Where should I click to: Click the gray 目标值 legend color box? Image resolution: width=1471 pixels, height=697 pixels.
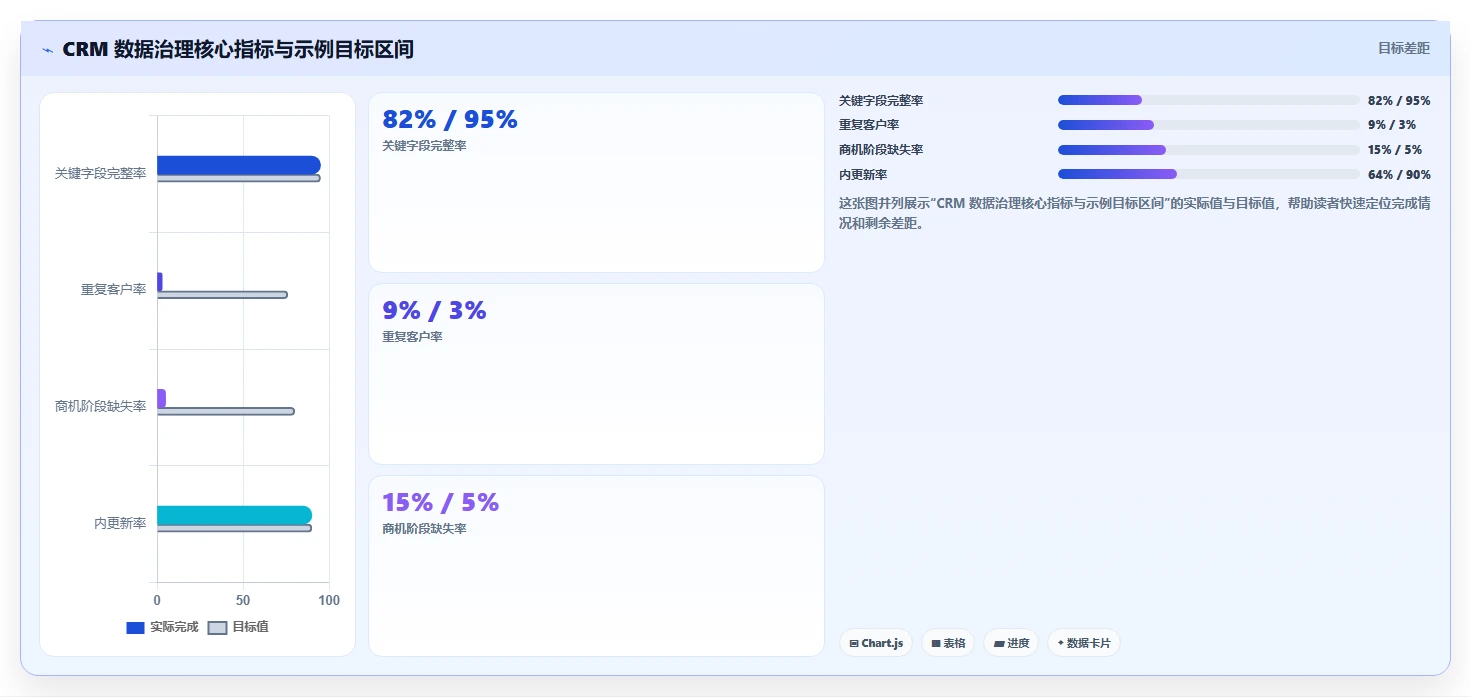(217, 628)
